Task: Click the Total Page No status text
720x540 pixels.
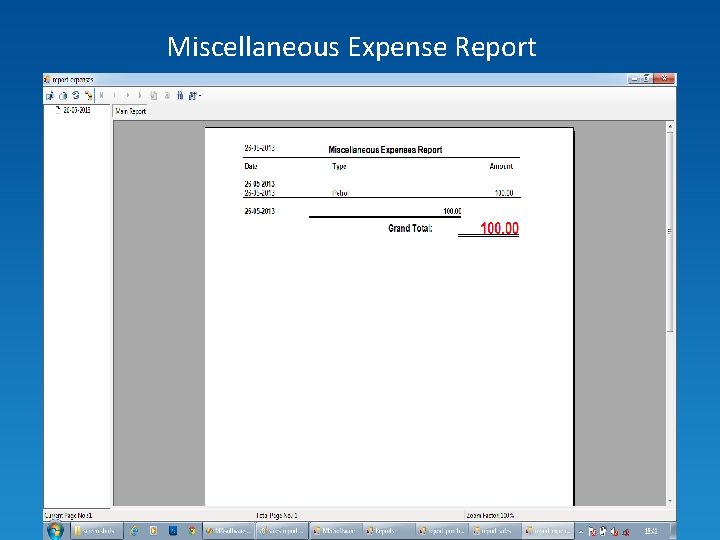Action: (277, 516)
